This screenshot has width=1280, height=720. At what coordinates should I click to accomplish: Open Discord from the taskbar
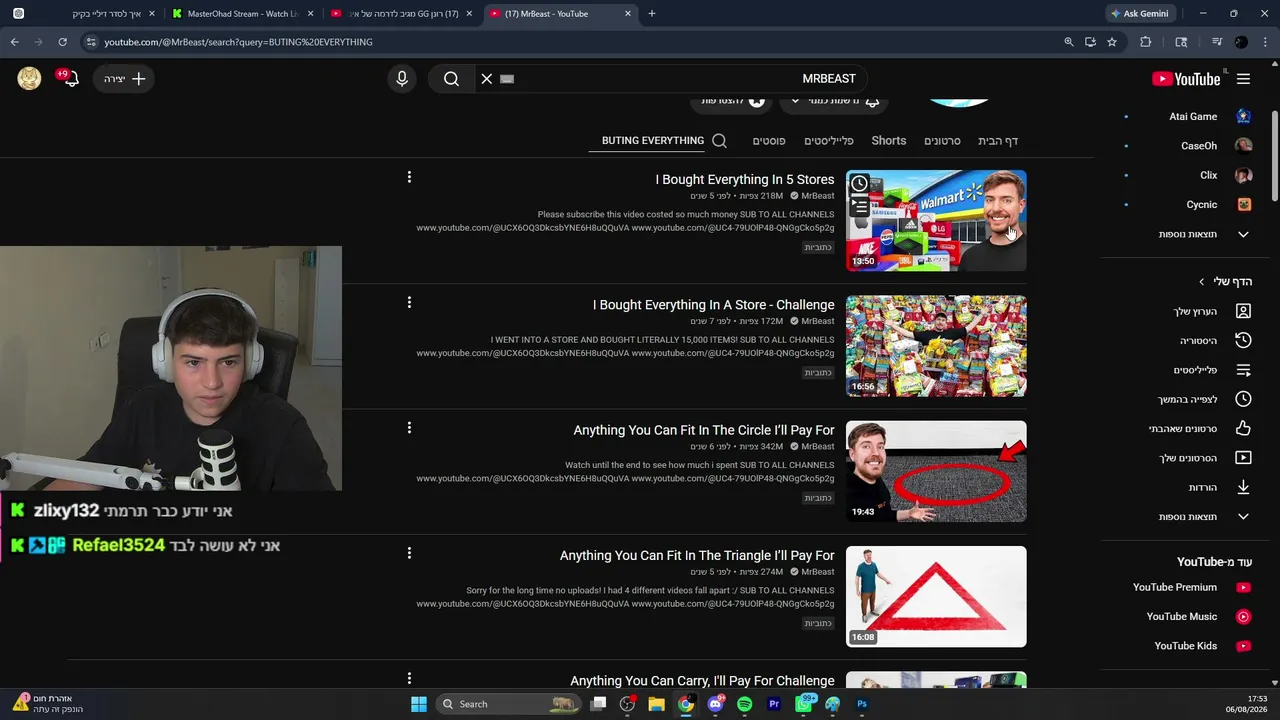[715, 704]
